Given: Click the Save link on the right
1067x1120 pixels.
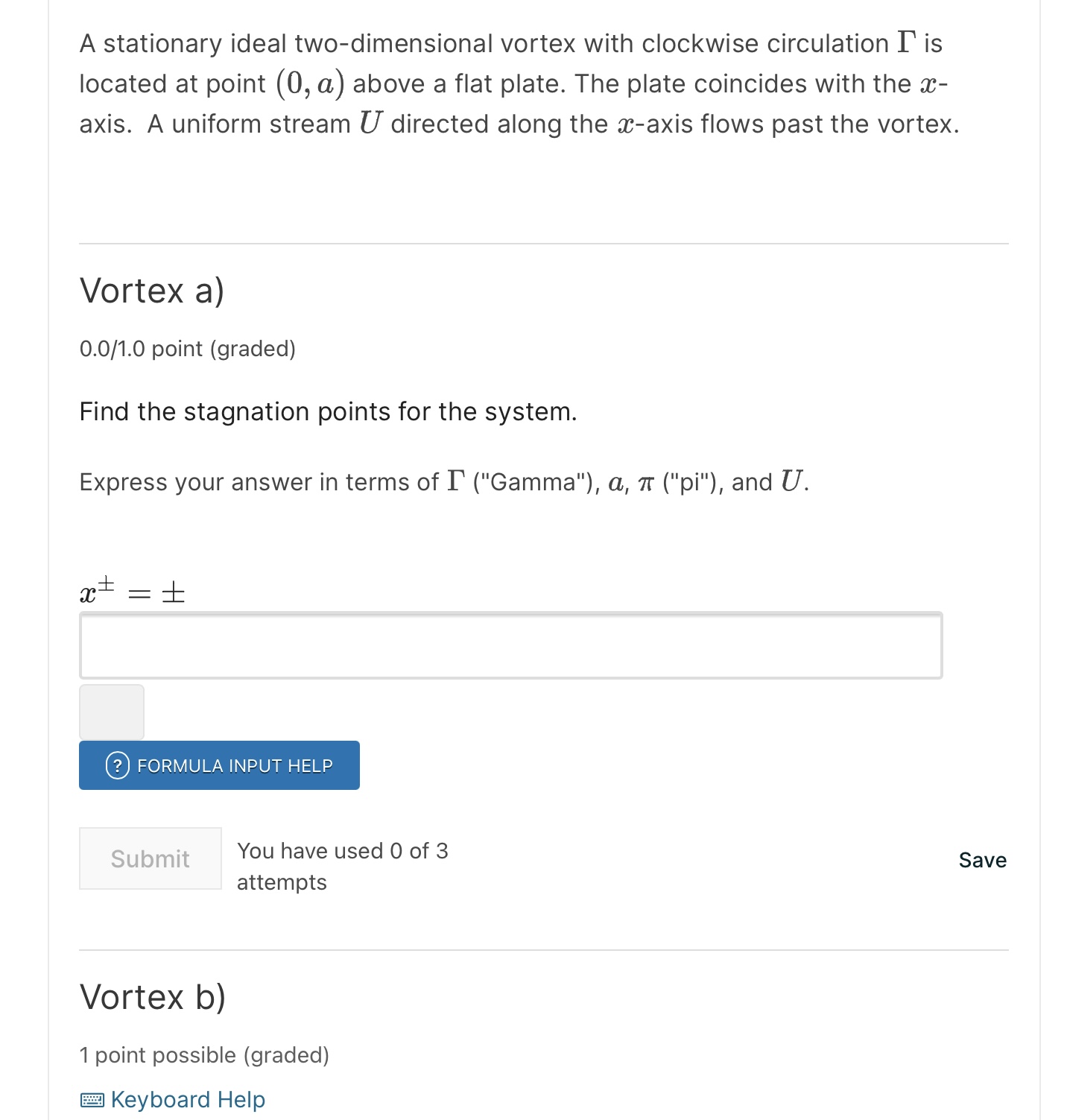Looking at the screenshot, I should tap(982, 859).
